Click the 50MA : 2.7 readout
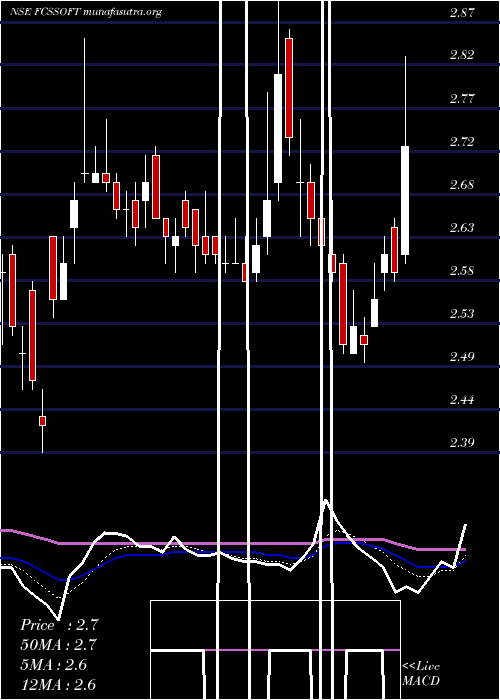Image resolution: width=500 pixels, height=700 pixels. [x=58, y=645]
